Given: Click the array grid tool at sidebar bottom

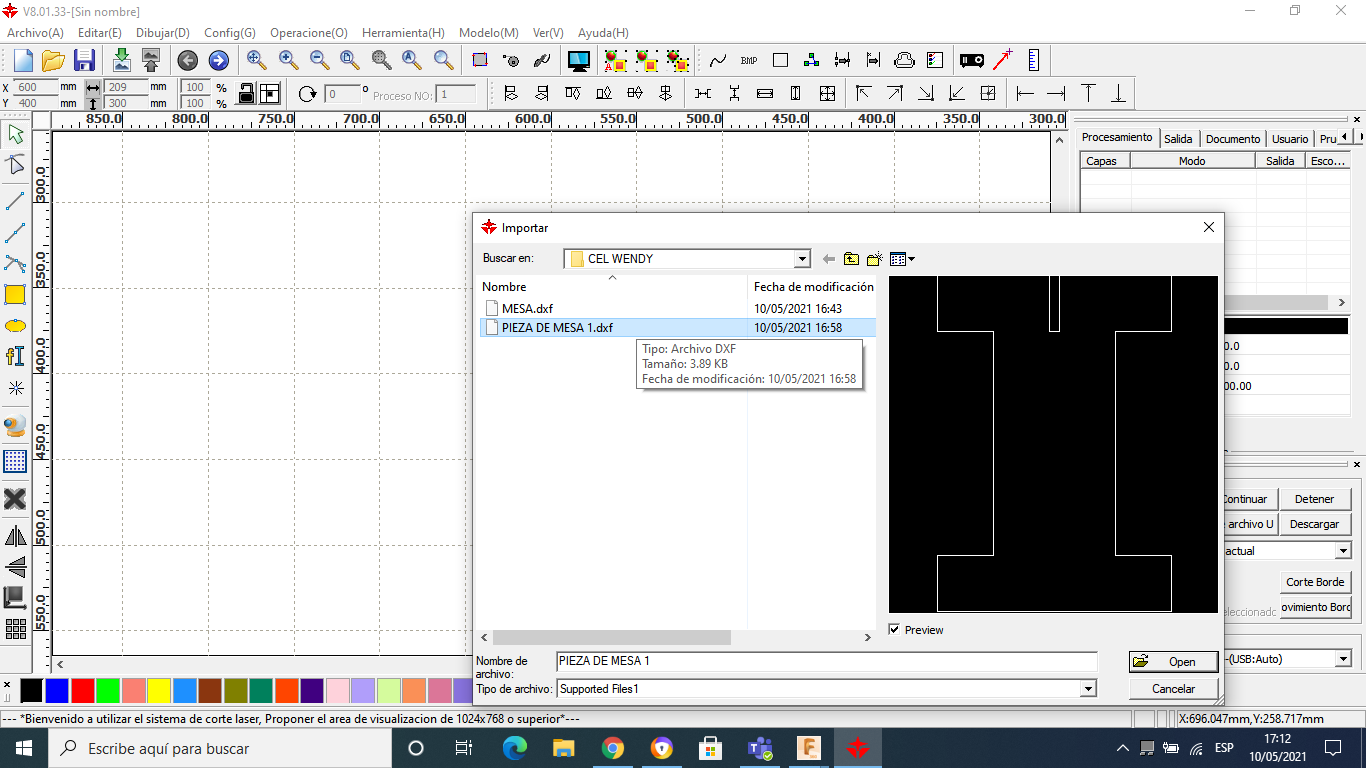Looking at the screenshot, I should pos(15,629).
